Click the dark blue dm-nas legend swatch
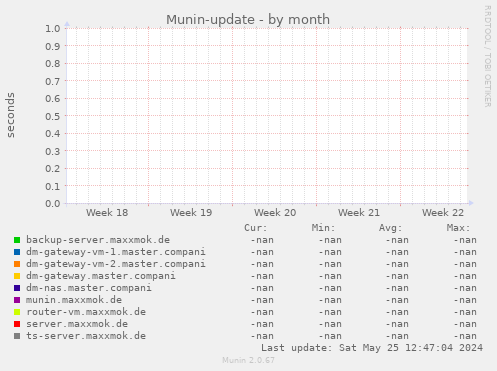Viewport: 497px width, 371px height. point(17,288)
